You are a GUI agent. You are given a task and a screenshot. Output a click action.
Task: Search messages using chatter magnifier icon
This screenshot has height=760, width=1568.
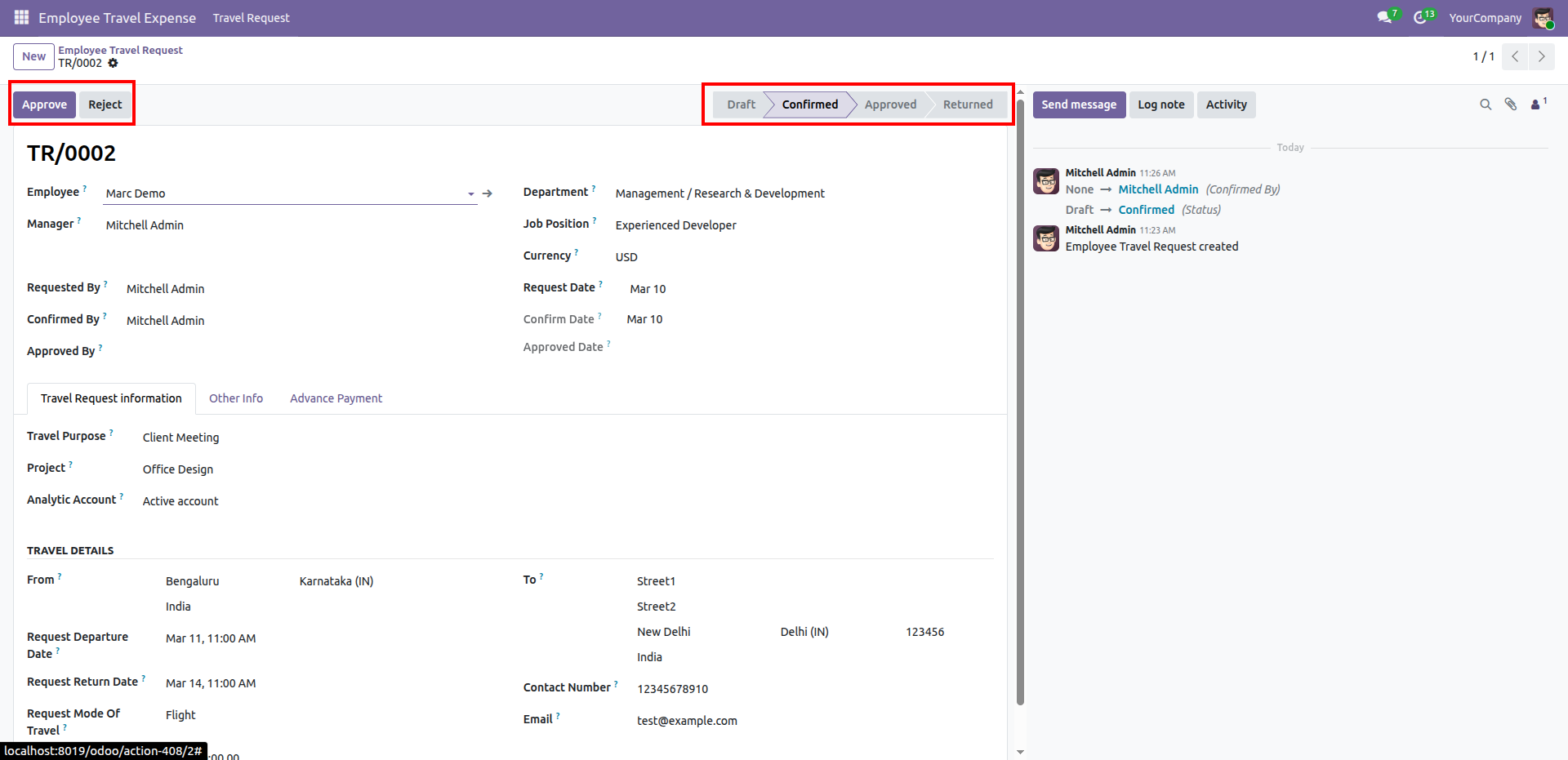pos(1486,104)
